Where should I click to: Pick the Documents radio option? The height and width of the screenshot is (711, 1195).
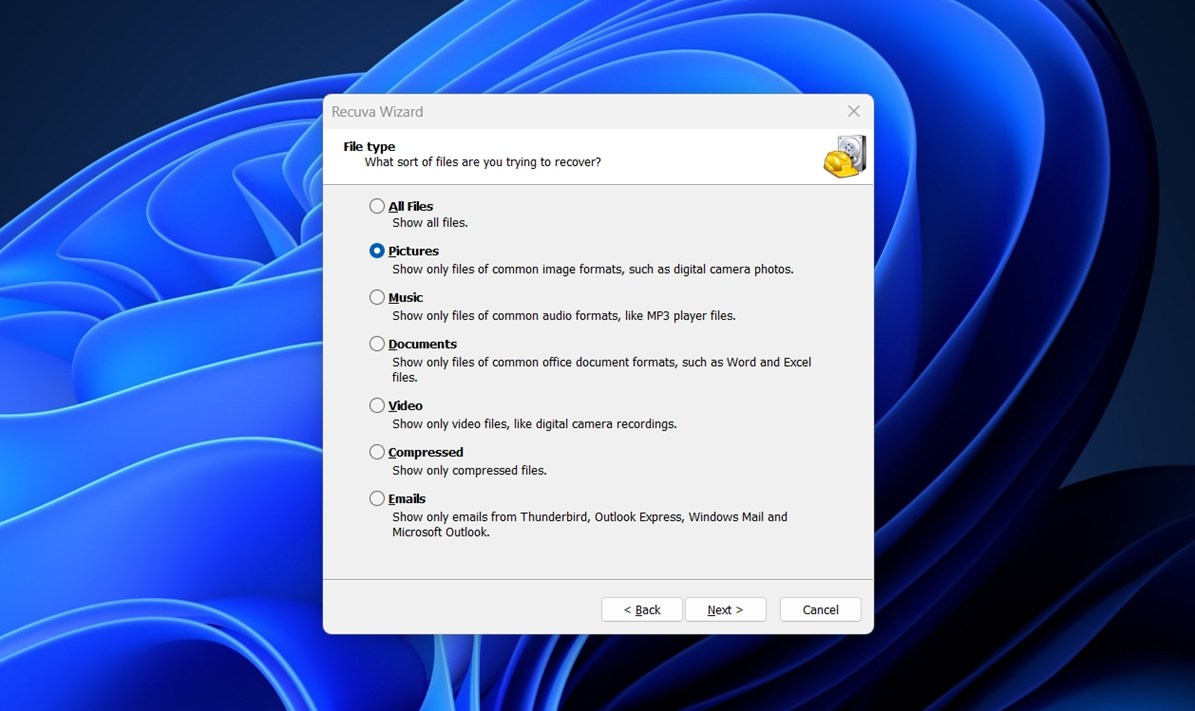377,344
